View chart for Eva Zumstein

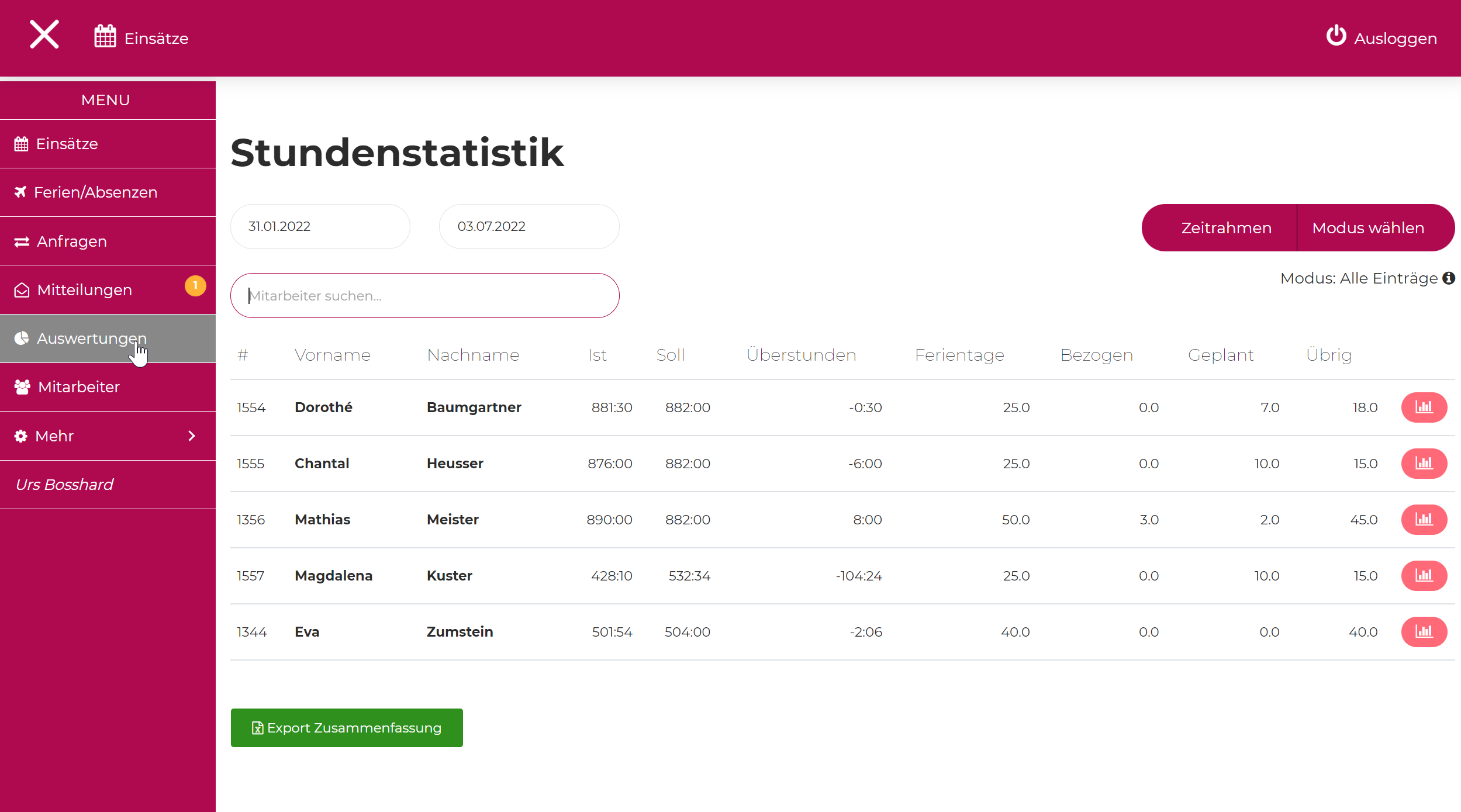[1424, 632]
